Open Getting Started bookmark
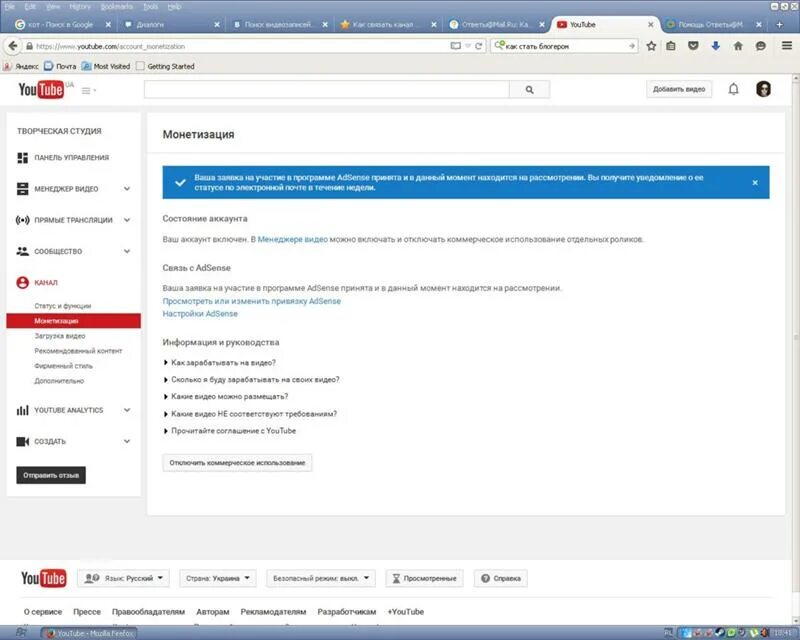 pyautogui.click(x=165, y=66)
